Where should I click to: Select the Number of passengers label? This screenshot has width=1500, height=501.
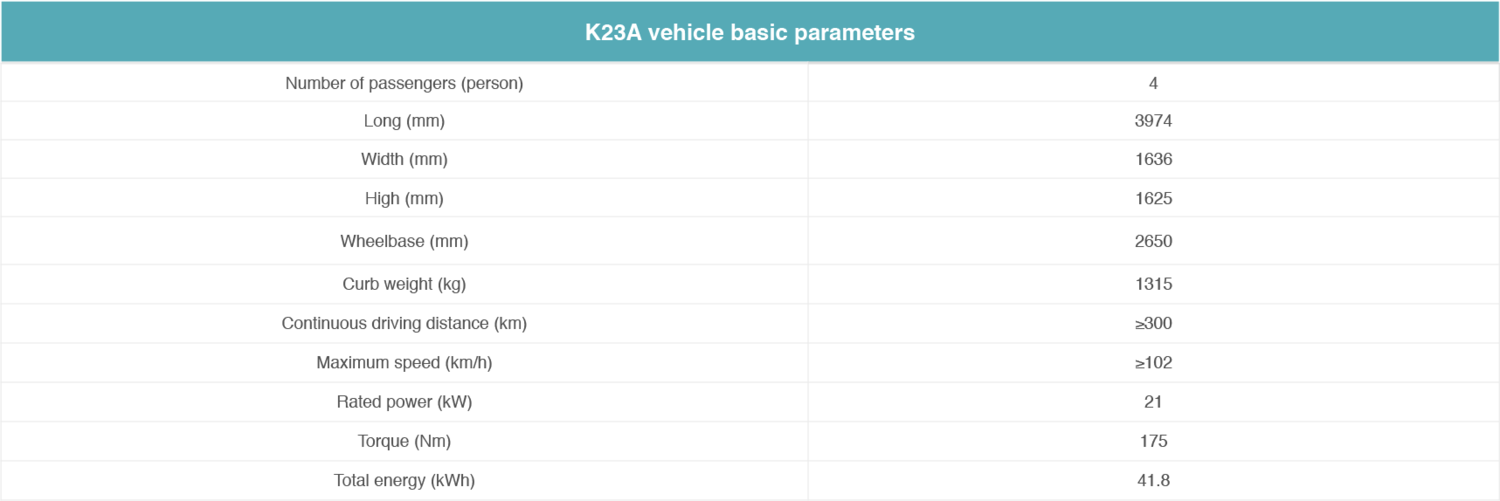404,83
